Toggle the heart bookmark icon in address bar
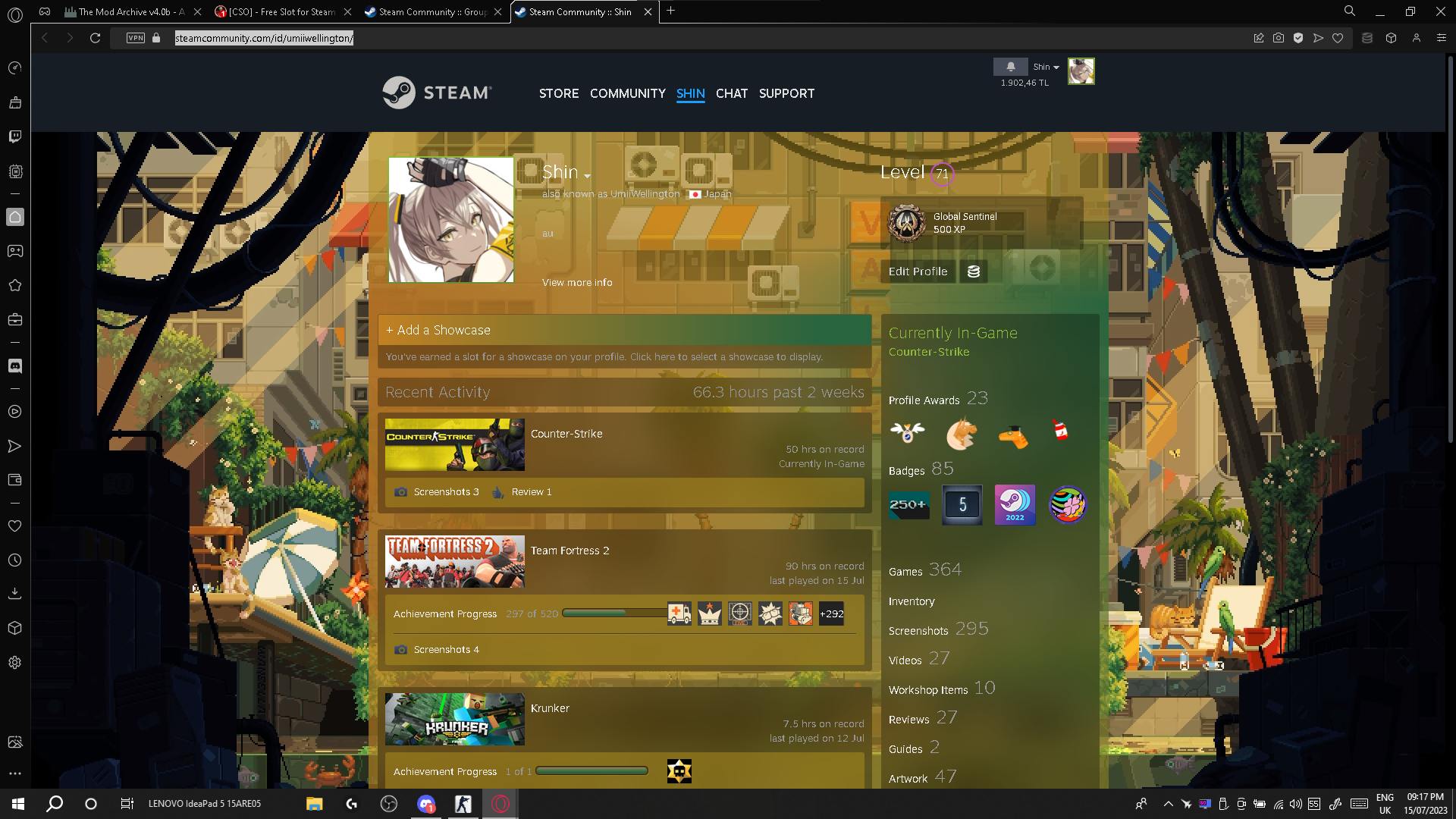 point(1338,38)
